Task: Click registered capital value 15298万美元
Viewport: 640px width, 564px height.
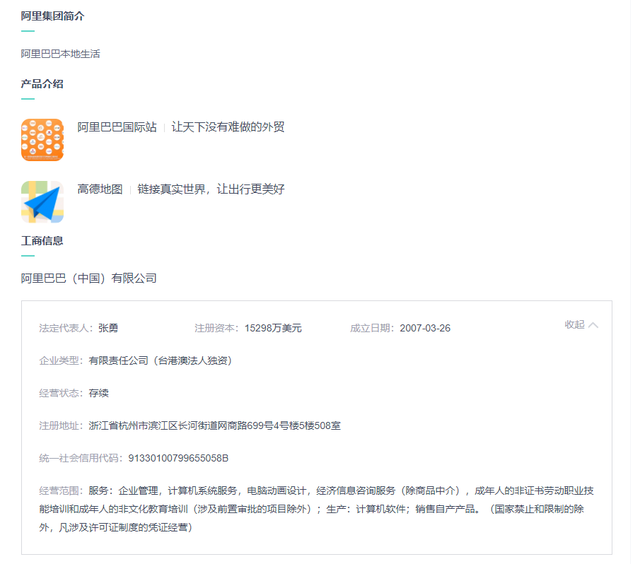Action: click(x=273, y=328)
